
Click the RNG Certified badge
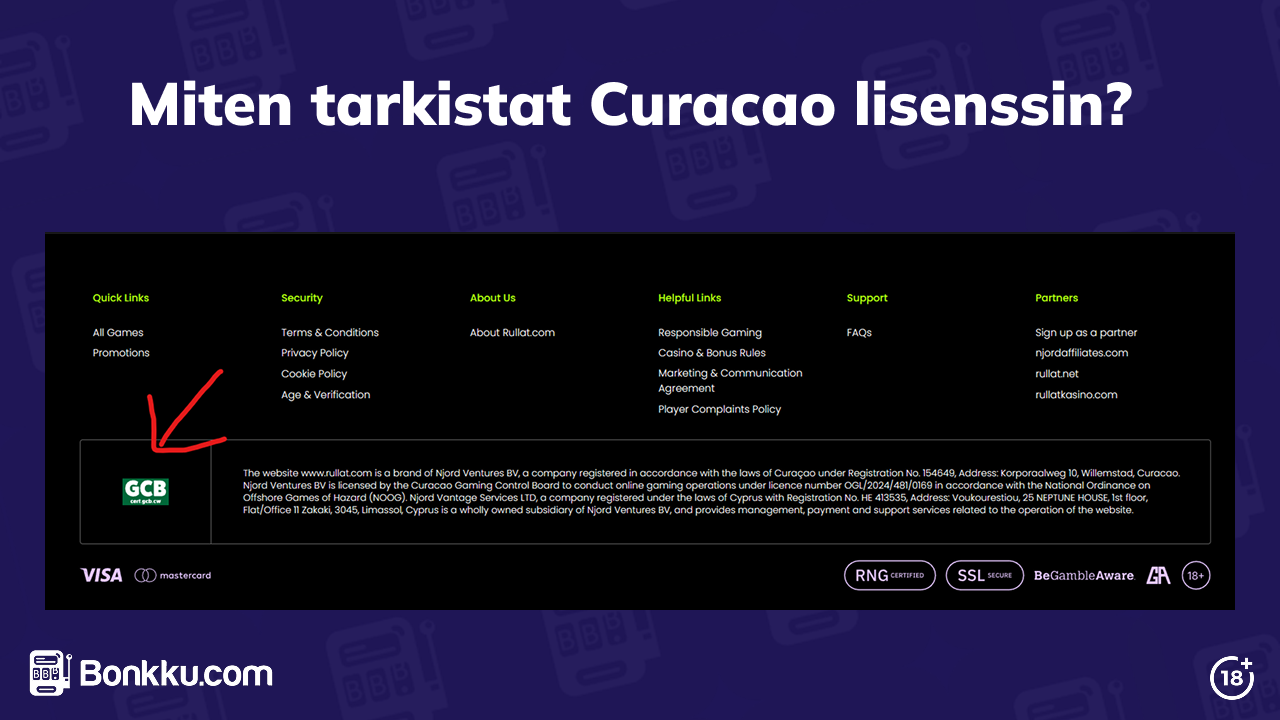(890, 575)
